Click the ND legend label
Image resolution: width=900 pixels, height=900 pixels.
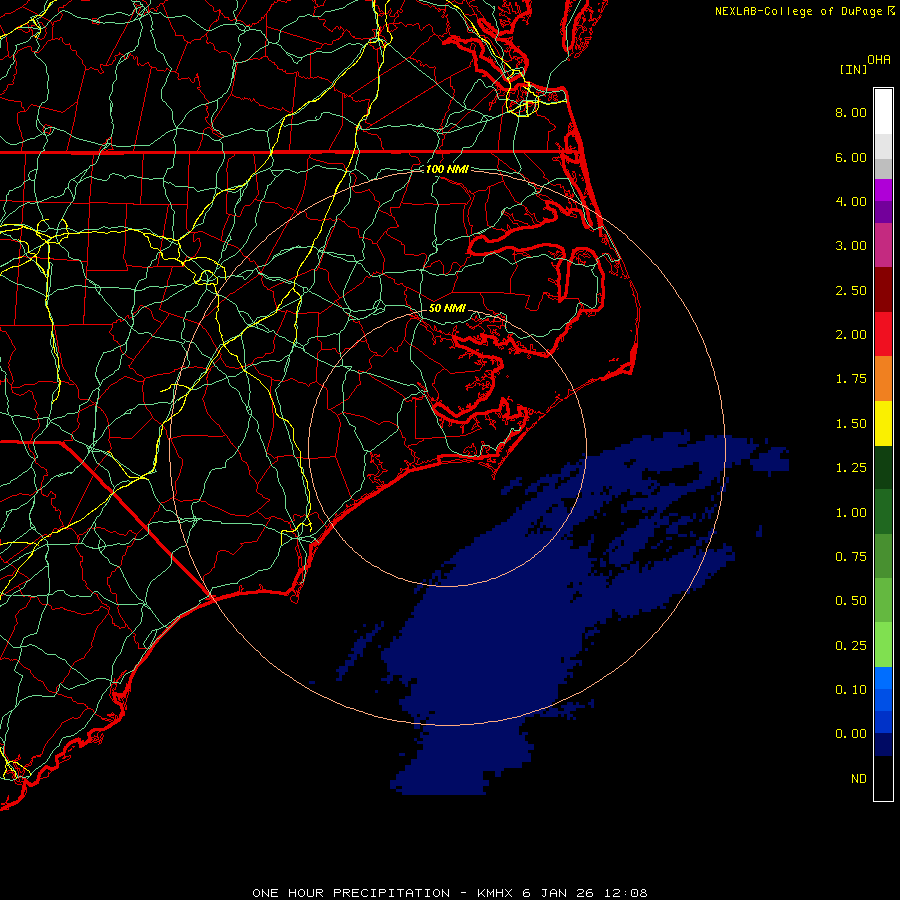pyautogui.click(x=859, y=779)
